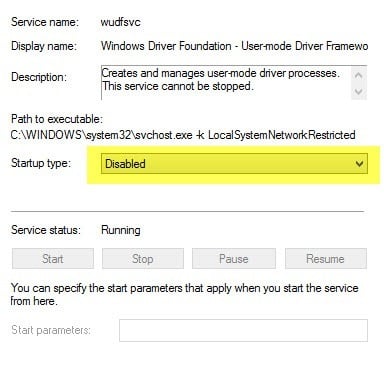Click the Pause service button

234,259
